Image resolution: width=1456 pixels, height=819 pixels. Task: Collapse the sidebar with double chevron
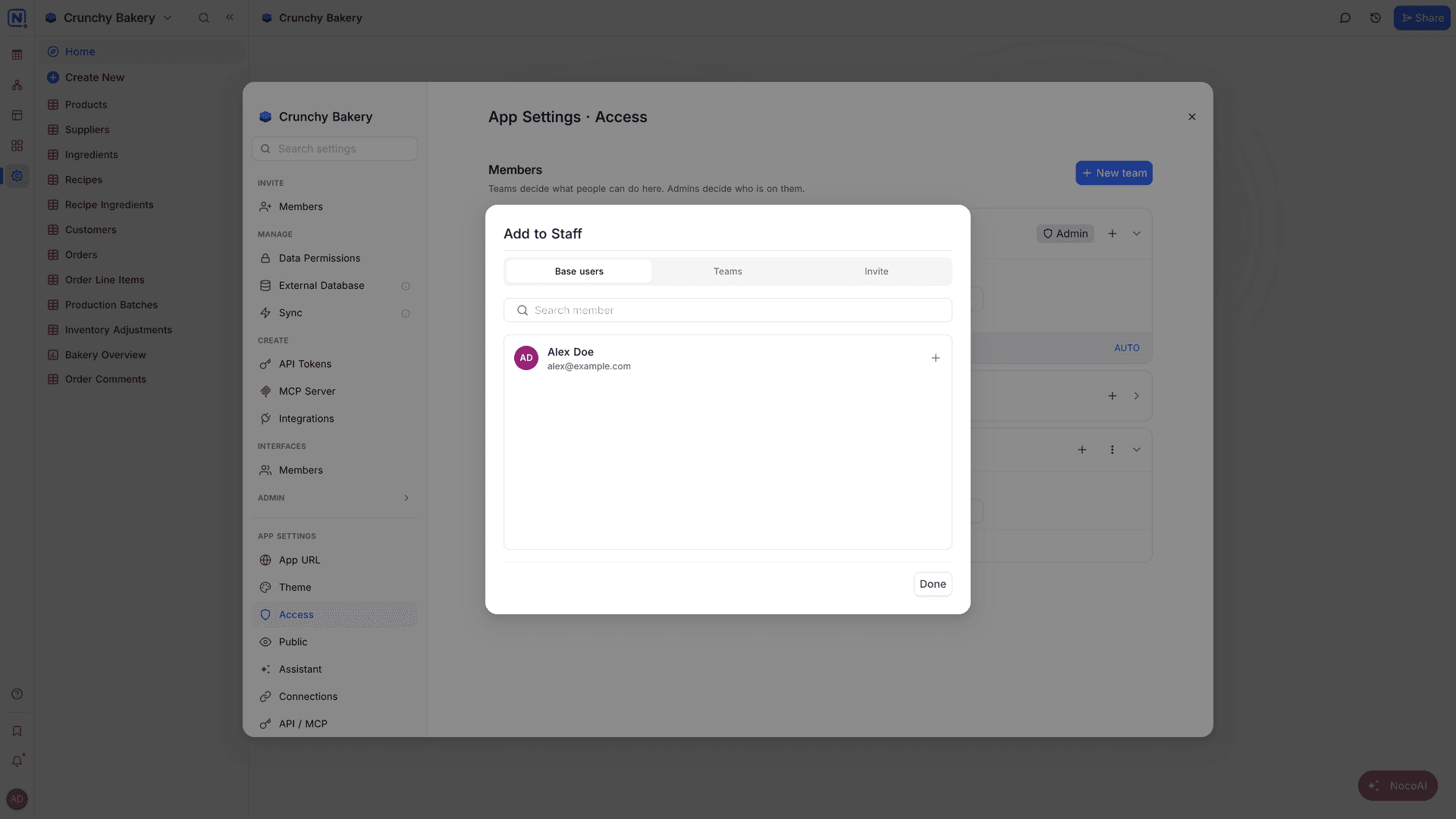pos(230,17)
